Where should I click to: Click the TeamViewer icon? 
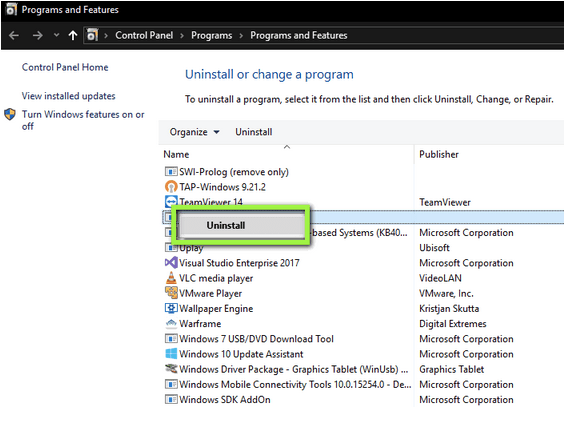pos(171,201)
